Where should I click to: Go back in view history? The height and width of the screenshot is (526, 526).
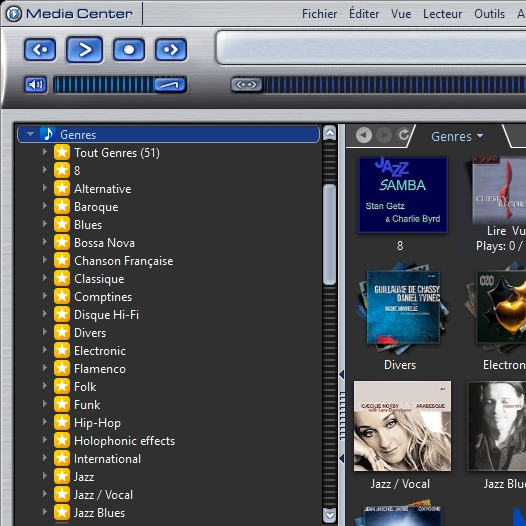364,135
